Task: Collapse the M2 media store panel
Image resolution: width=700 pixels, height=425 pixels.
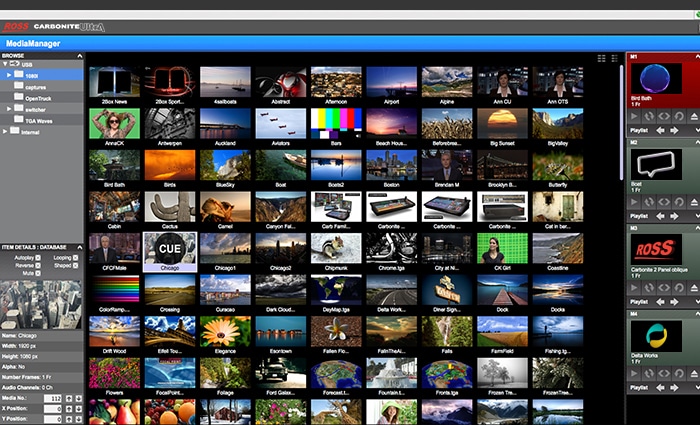Action: (697, 142)
